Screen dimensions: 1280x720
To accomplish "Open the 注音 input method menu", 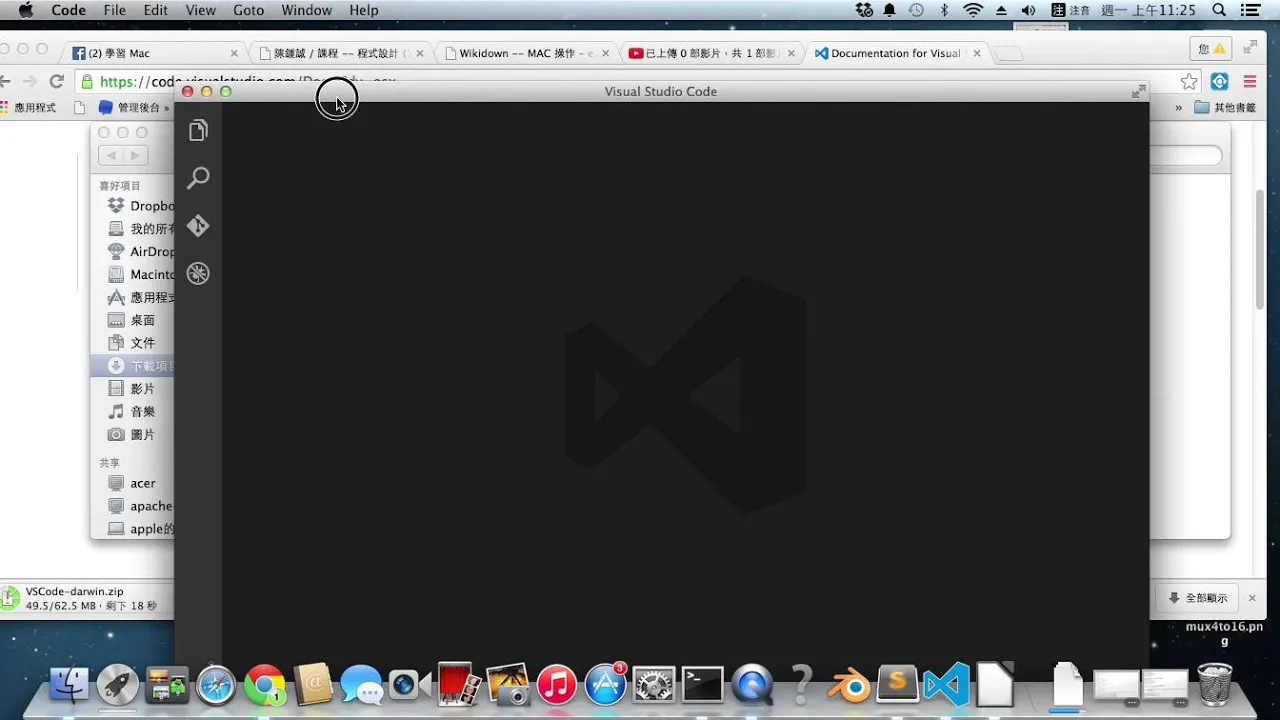I will (x=1071, y=10).
